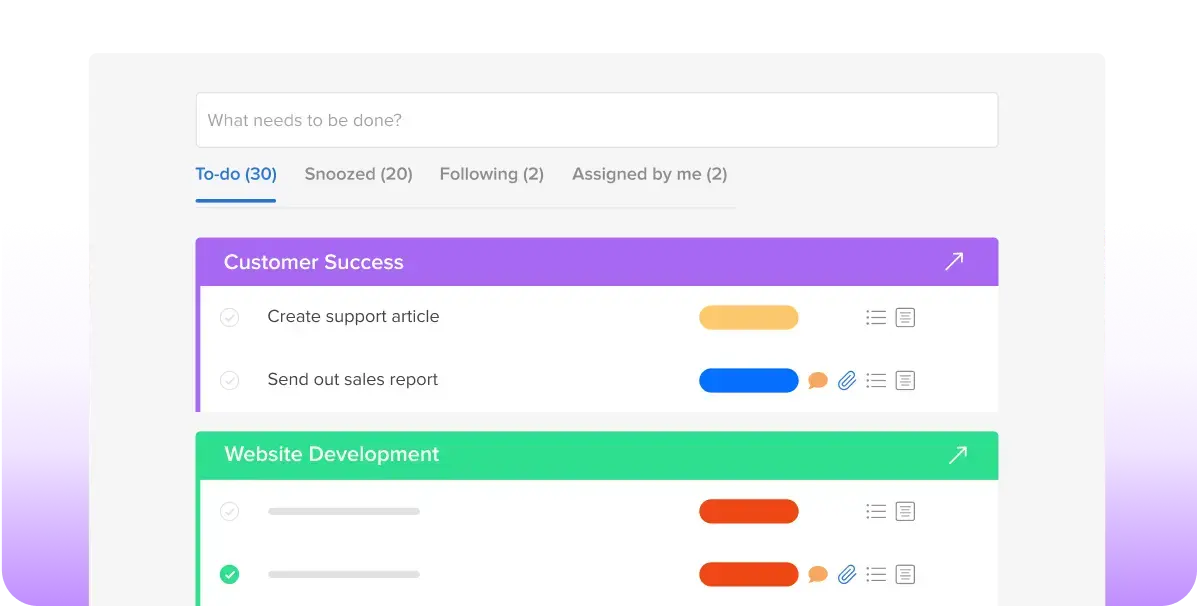Check off Send out sales report
The image size is (1197, 606).
[x=230, y=380]
